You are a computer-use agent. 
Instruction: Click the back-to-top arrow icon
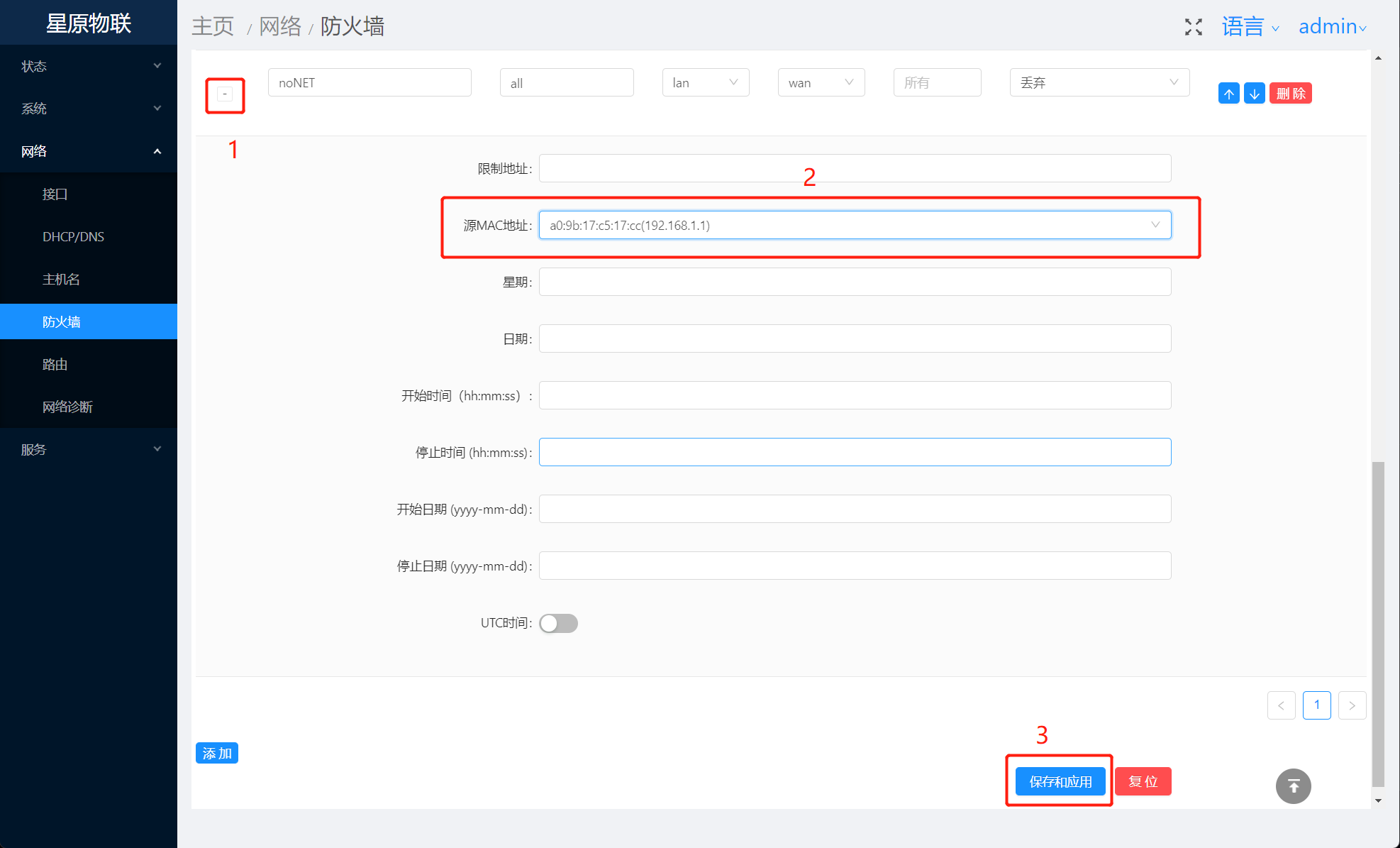tap(1293, 786)
